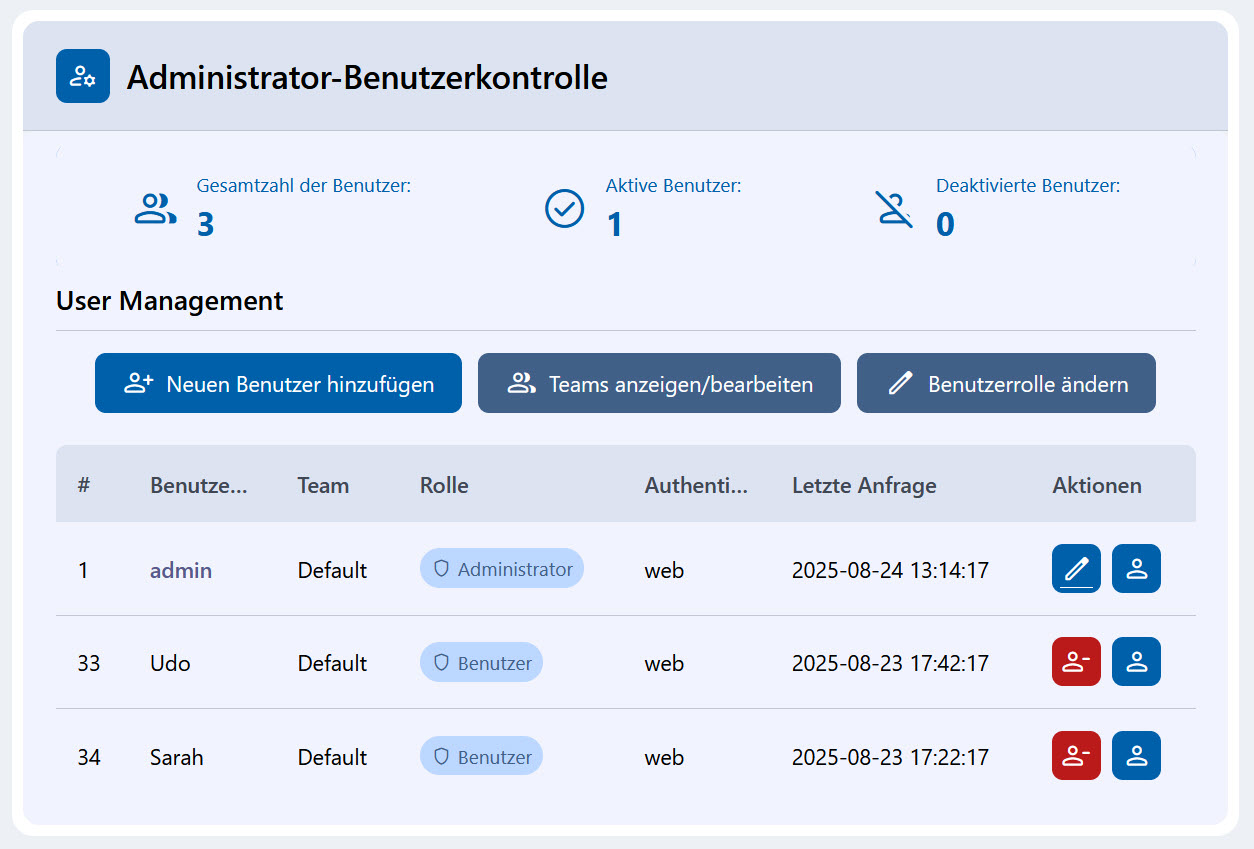Click the Aktive Benutzer checkmark icon
Screen dimensions: 1254x849
pos(564,209)
